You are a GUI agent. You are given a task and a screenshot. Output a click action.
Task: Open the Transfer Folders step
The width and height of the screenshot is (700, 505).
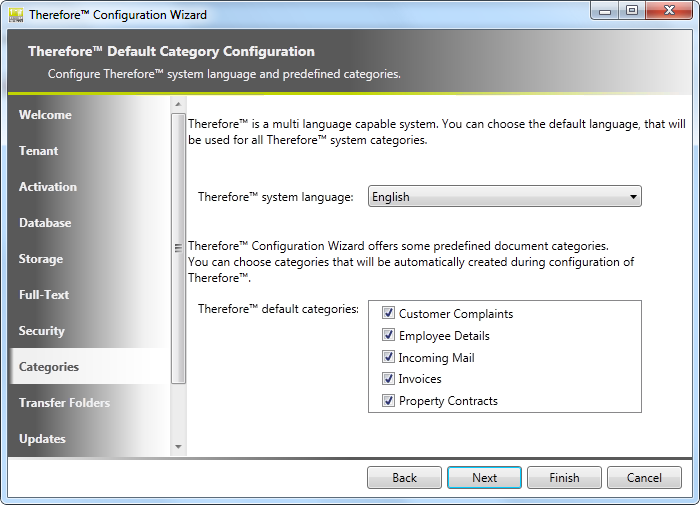[x=64, y=403]
